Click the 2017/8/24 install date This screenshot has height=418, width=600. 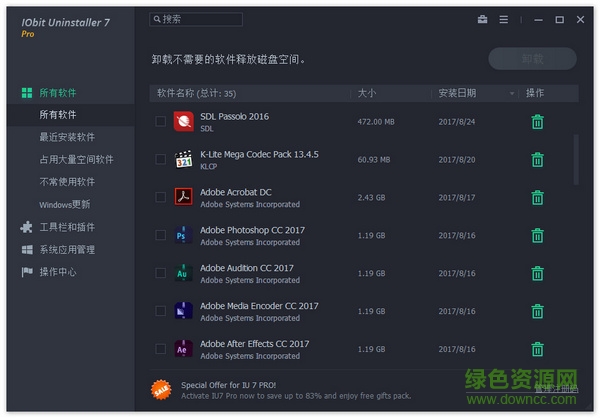pyautogui.click(x=457, y=122)
